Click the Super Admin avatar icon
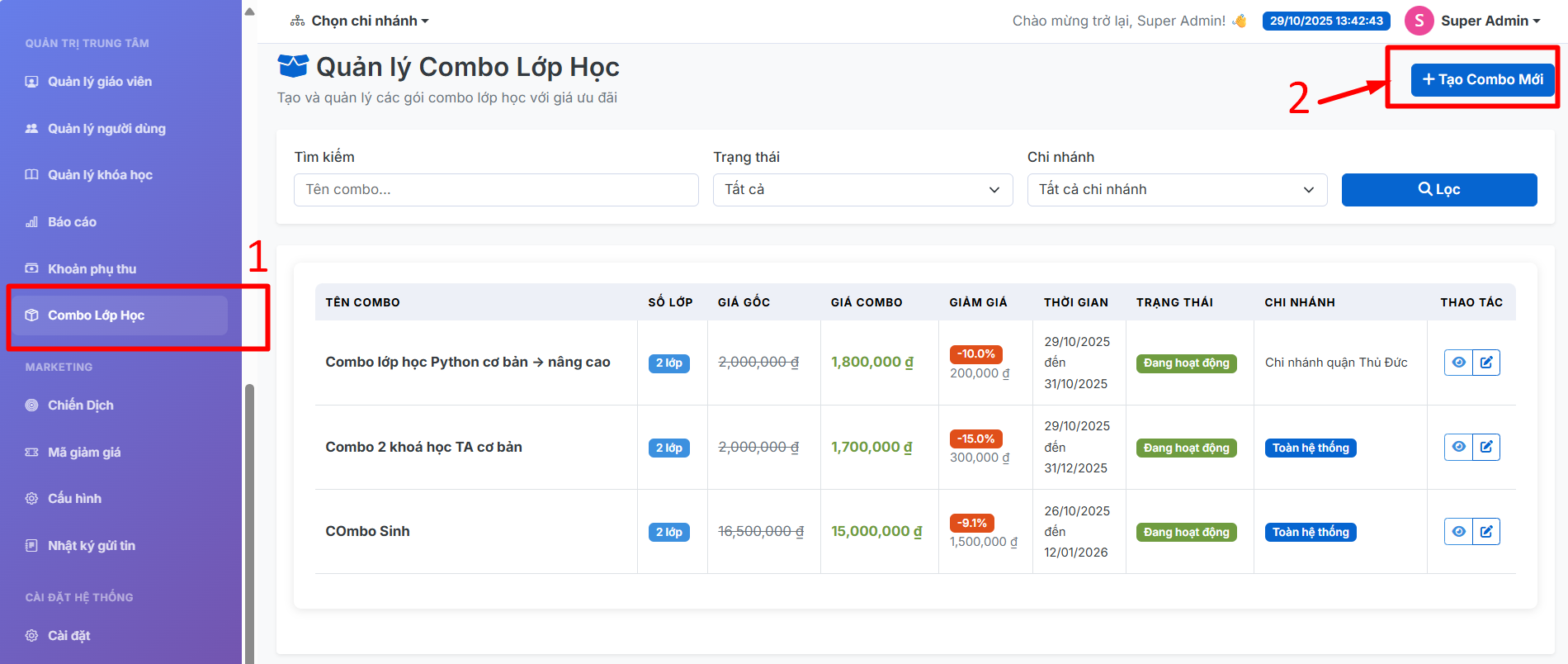 click(1419, 21)
